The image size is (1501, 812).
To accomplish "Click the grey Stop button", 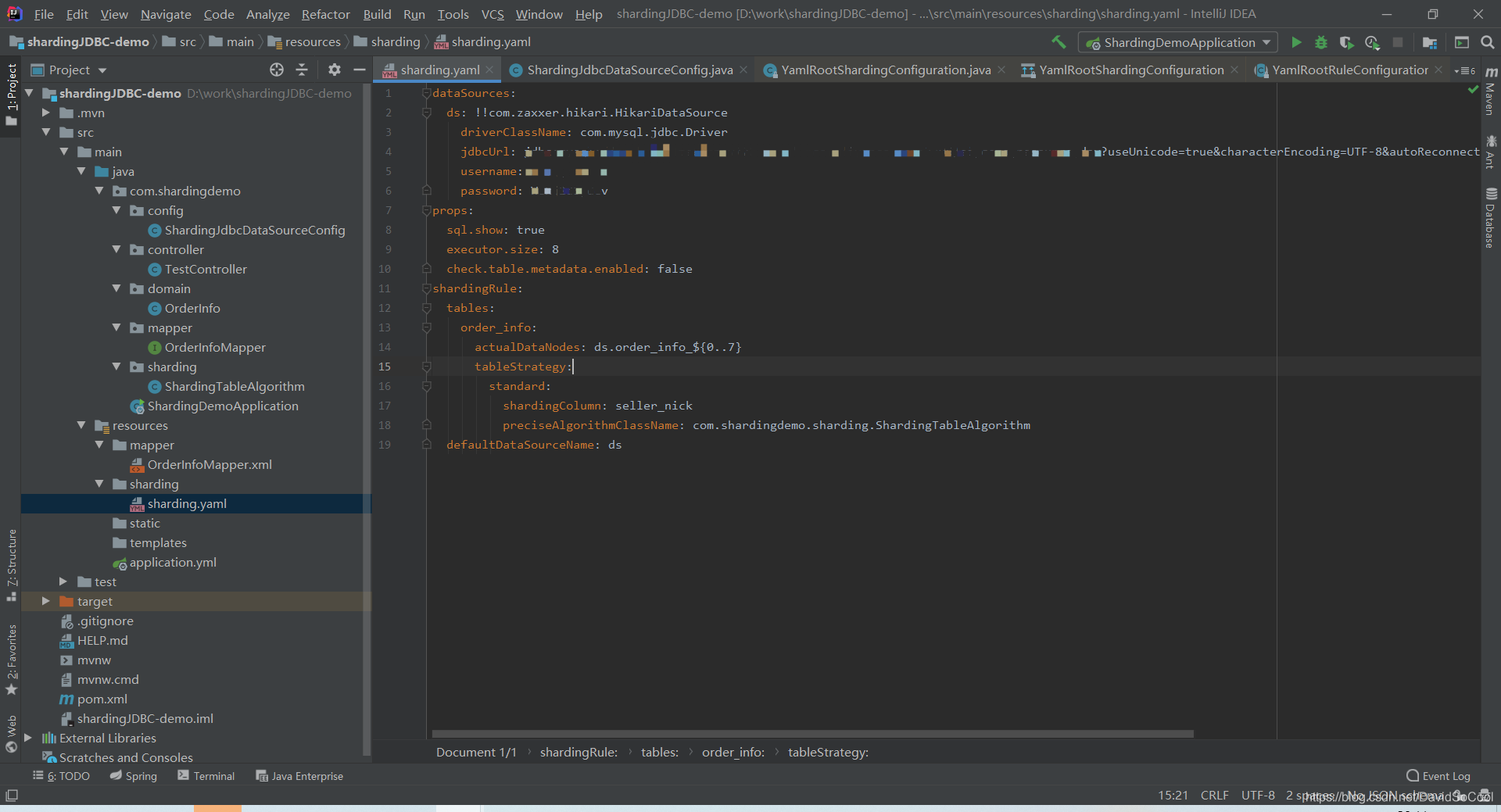I will (x=1398, y=42).
